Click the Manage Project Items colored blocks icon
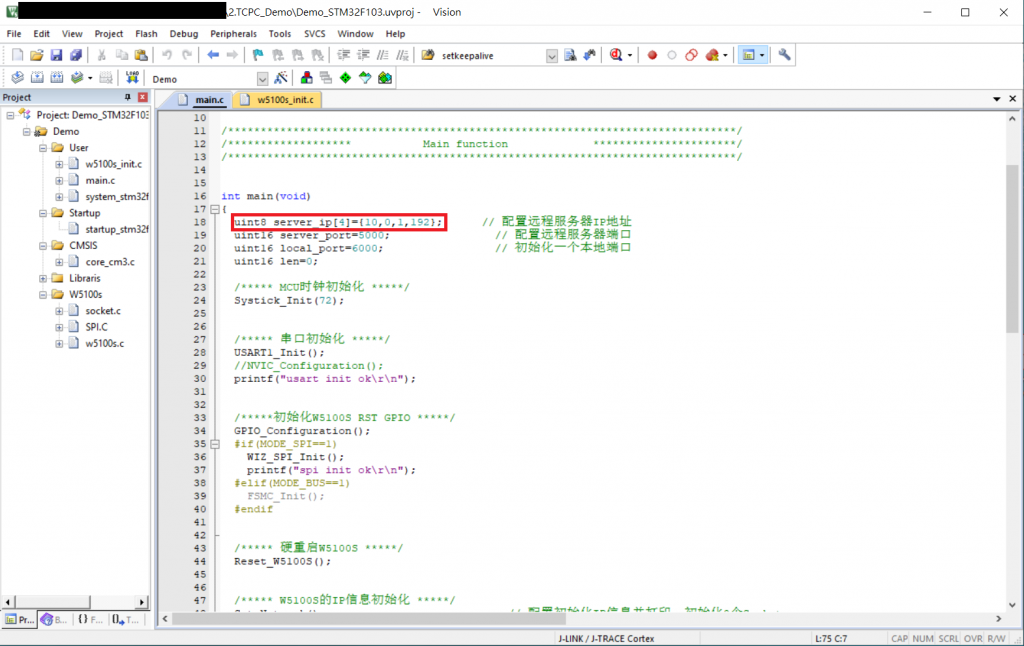This screenshot has height=646, width=1024. [306, 78]
